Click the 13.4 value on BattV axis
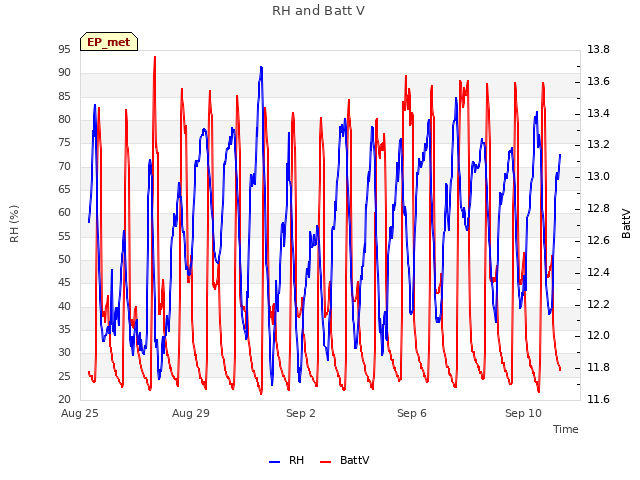The width and height of the screenshot is (640, 480). [x=598, y=113]
